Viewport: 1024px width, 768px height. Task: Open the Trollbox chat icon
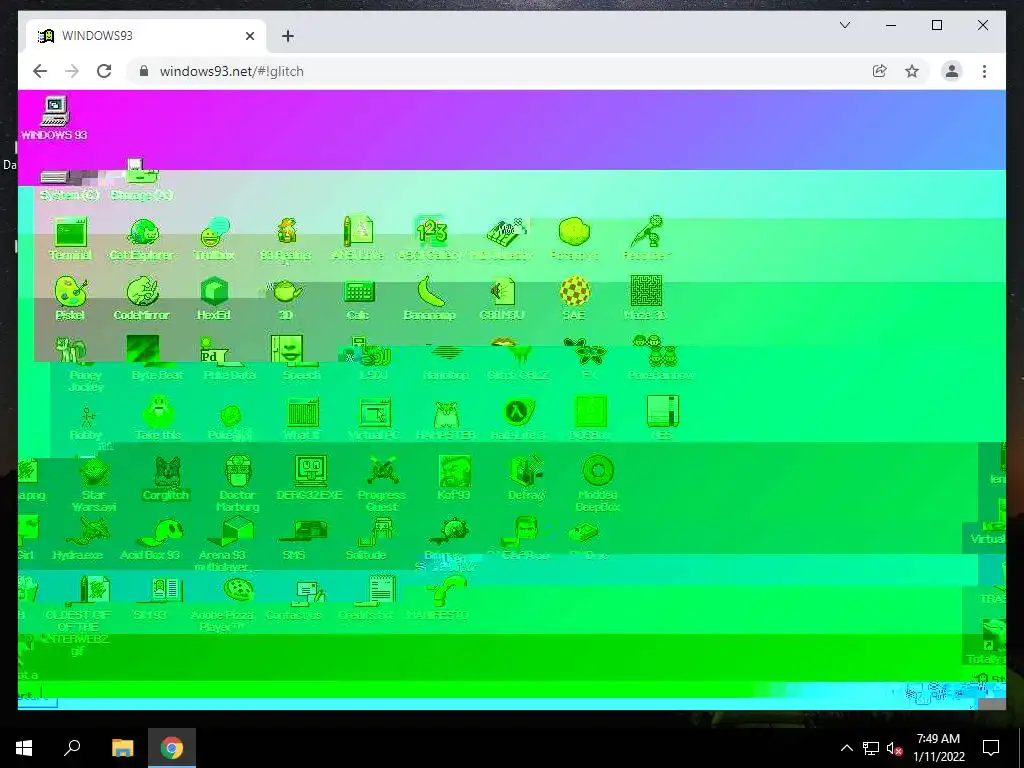click(214, 232)
